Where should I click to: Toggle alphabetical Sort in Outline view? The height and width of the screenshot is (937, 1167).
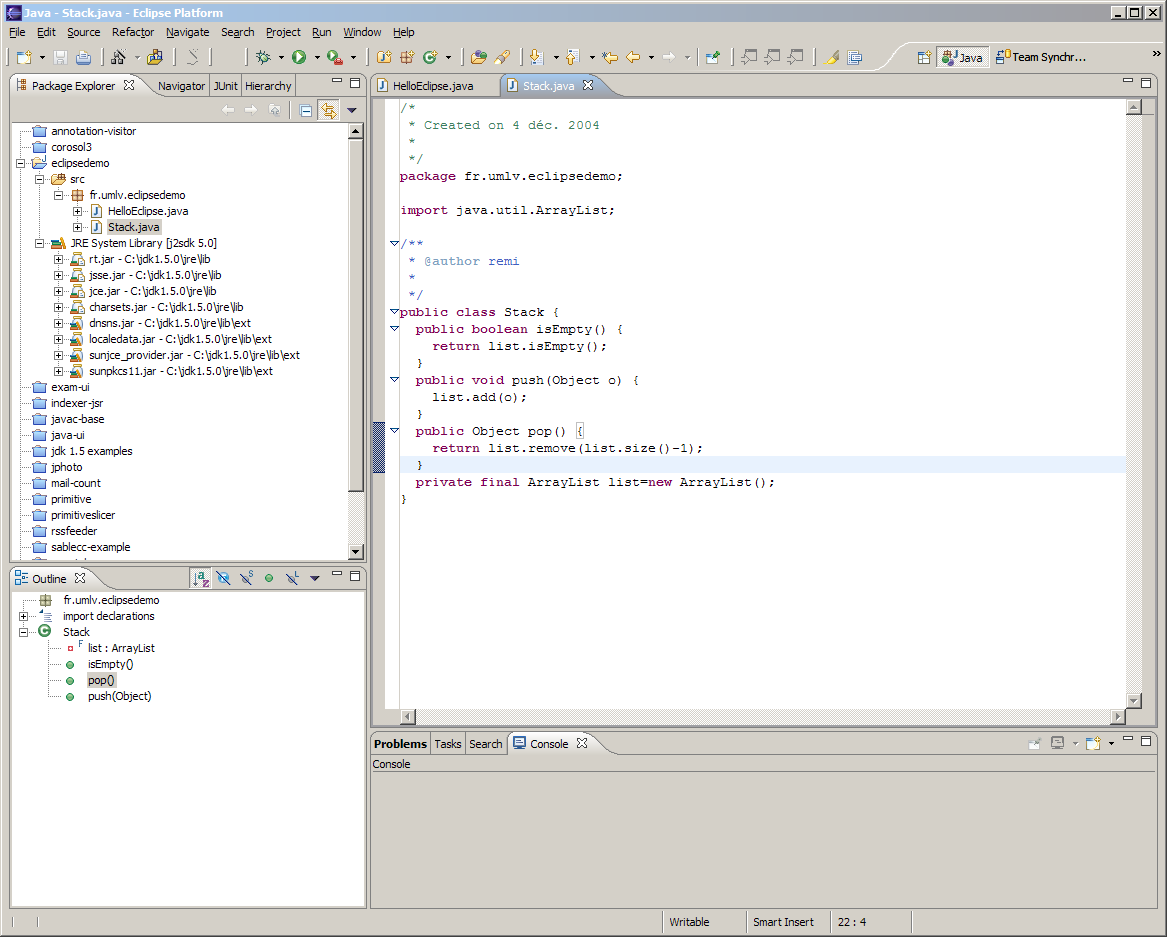[x=201, y=578]
